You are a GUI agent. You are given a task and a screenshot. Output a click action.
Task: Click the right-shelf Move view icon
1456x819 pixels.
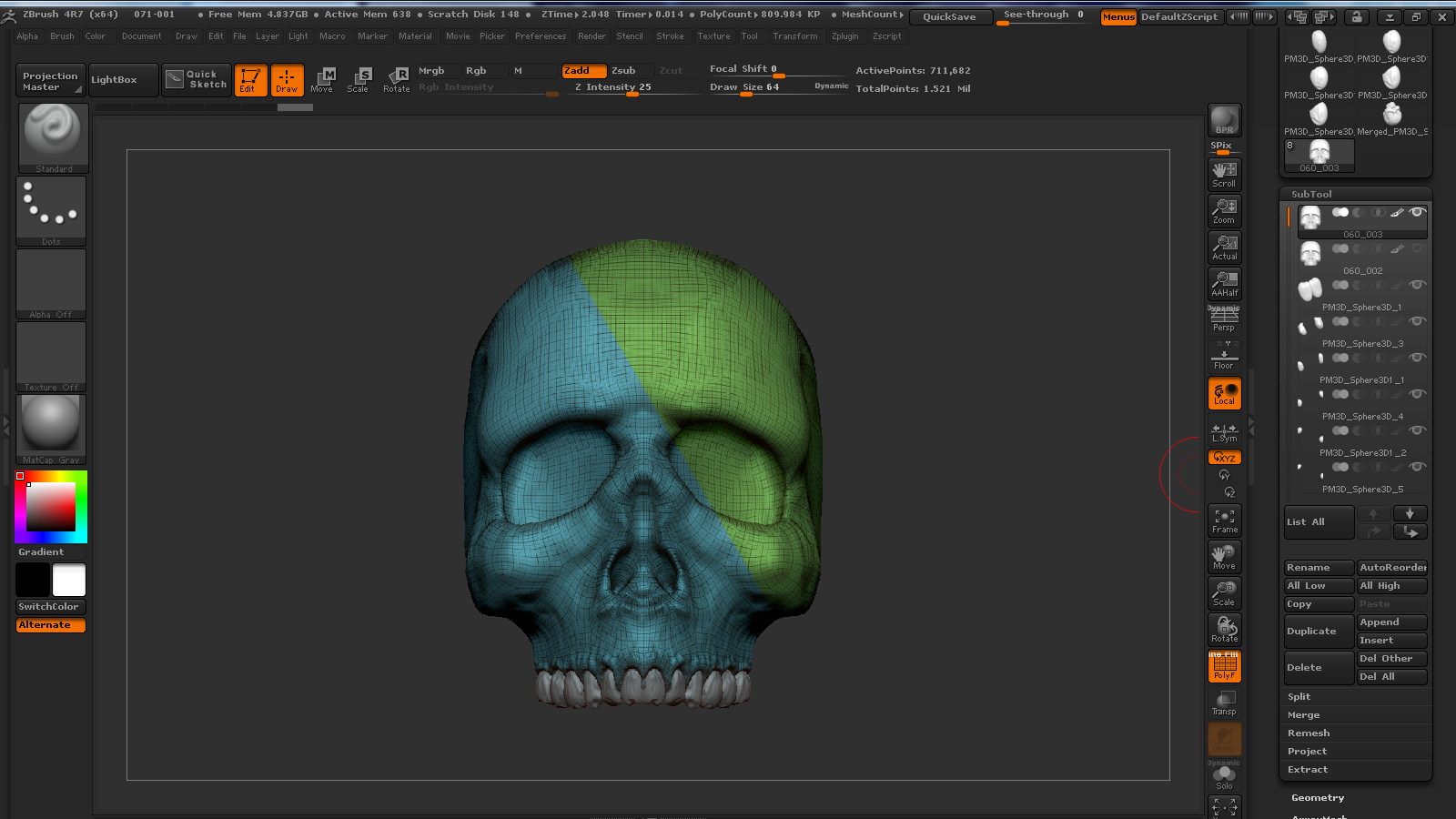(x=1225, y=557)
